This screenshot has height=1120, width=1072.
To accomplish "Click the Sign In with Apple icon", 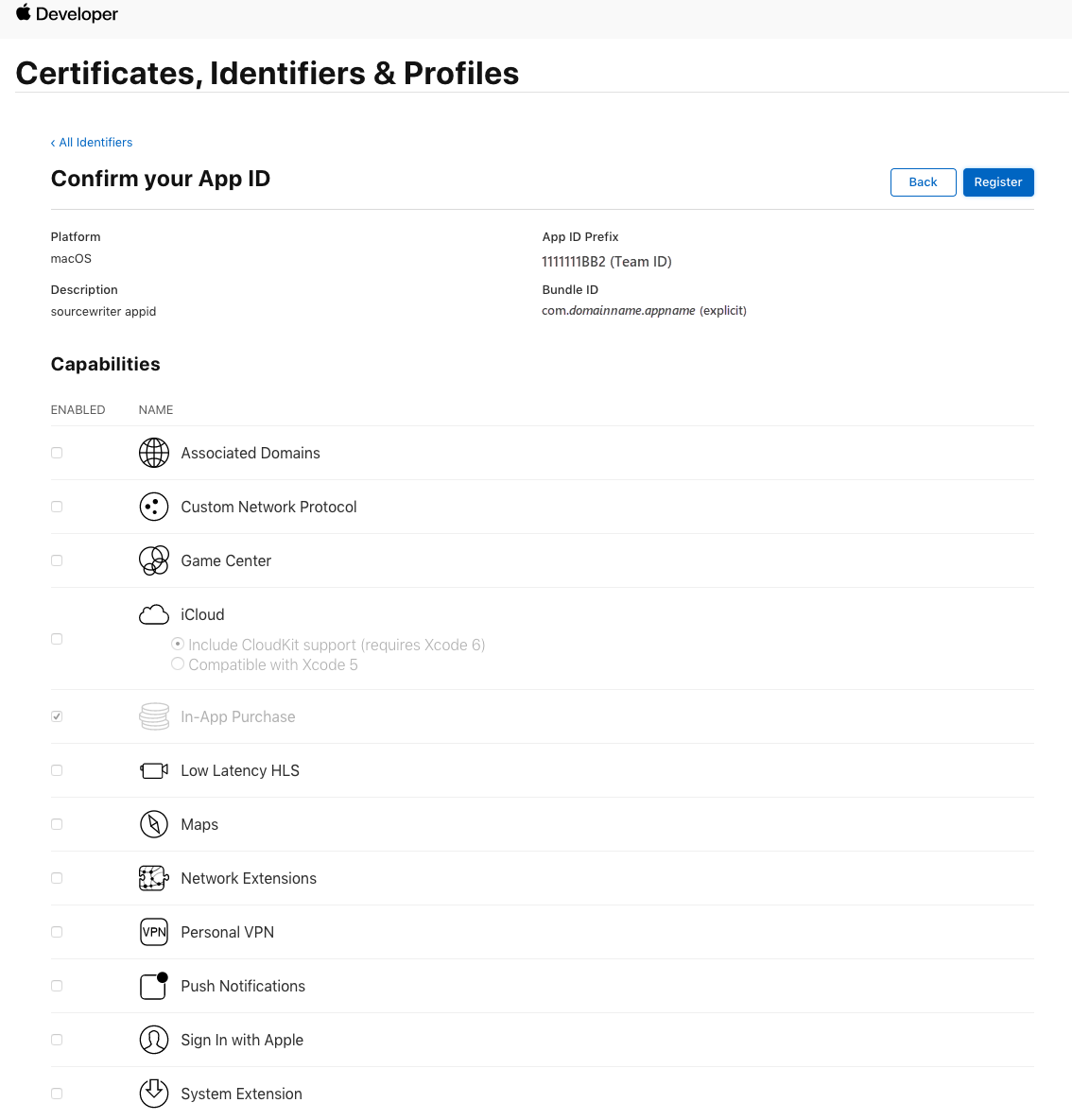I will tap(153, 1040).
